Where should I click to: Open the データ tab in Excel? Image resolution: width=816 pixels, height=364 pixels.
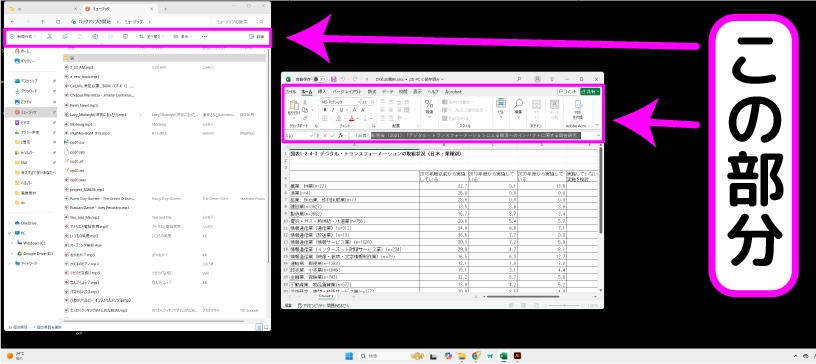[x=388, y=91]
